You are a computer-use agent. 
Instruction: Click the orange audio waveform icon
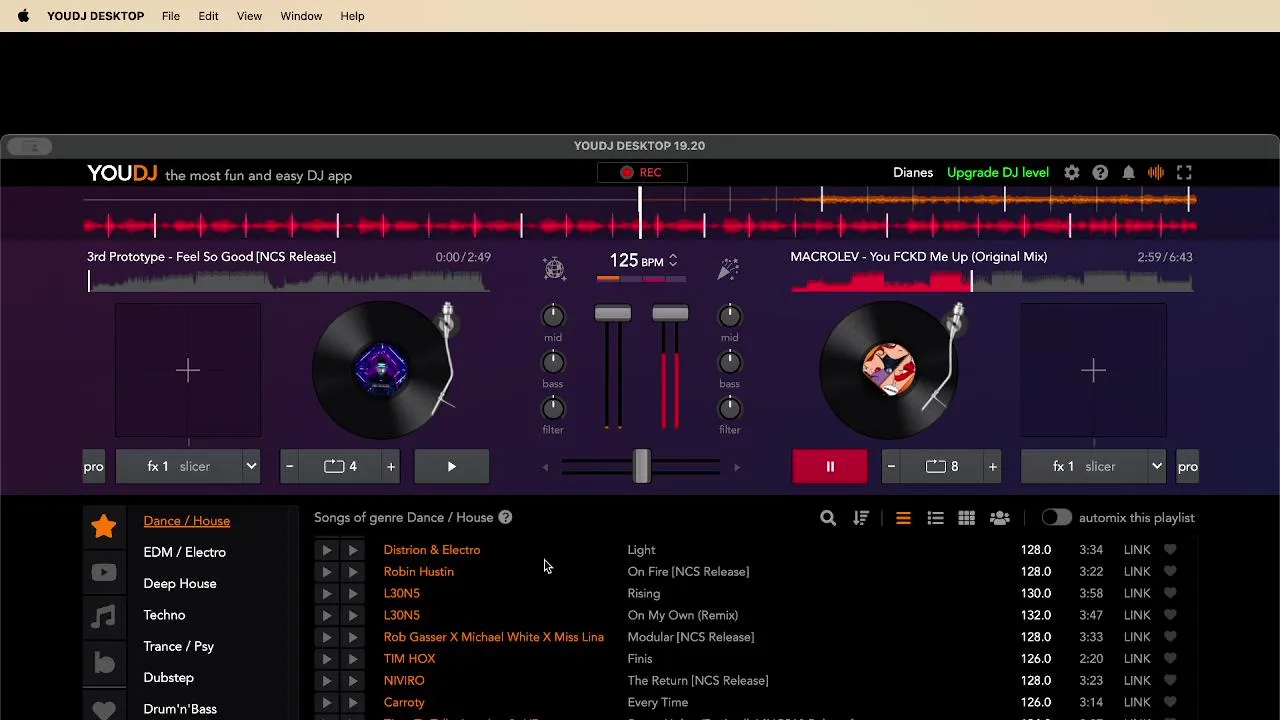point(1156,173)
